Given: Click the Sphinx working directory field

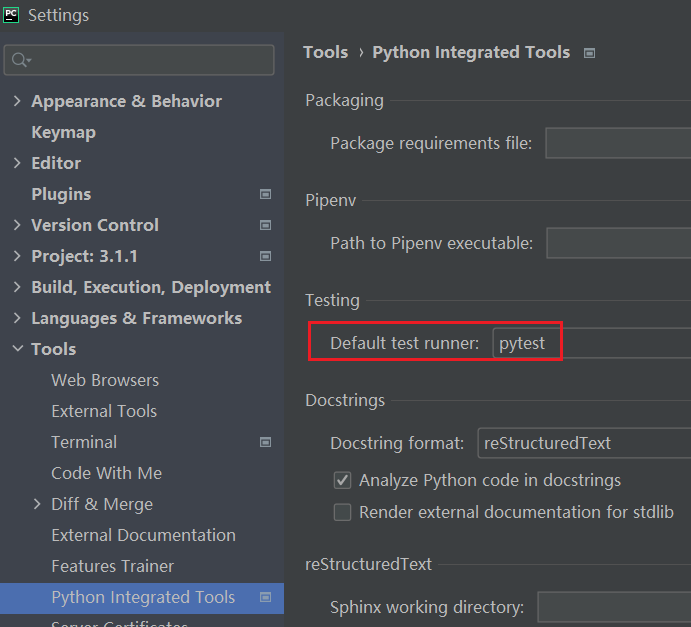Looking at the screenshot, I should tap(614, 607).
